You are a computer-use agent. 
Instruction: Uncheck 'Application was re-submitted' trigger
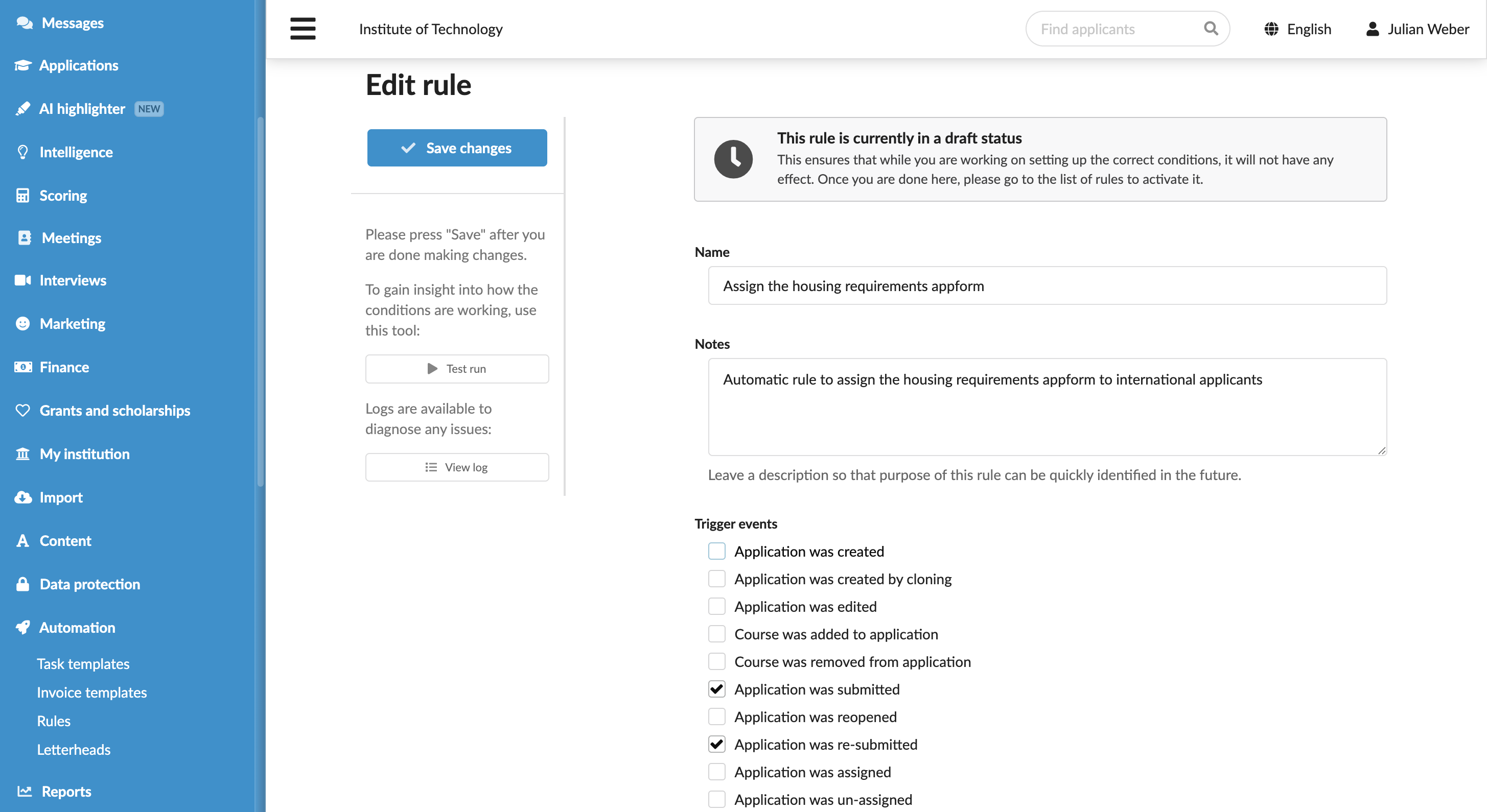[717, 744]
